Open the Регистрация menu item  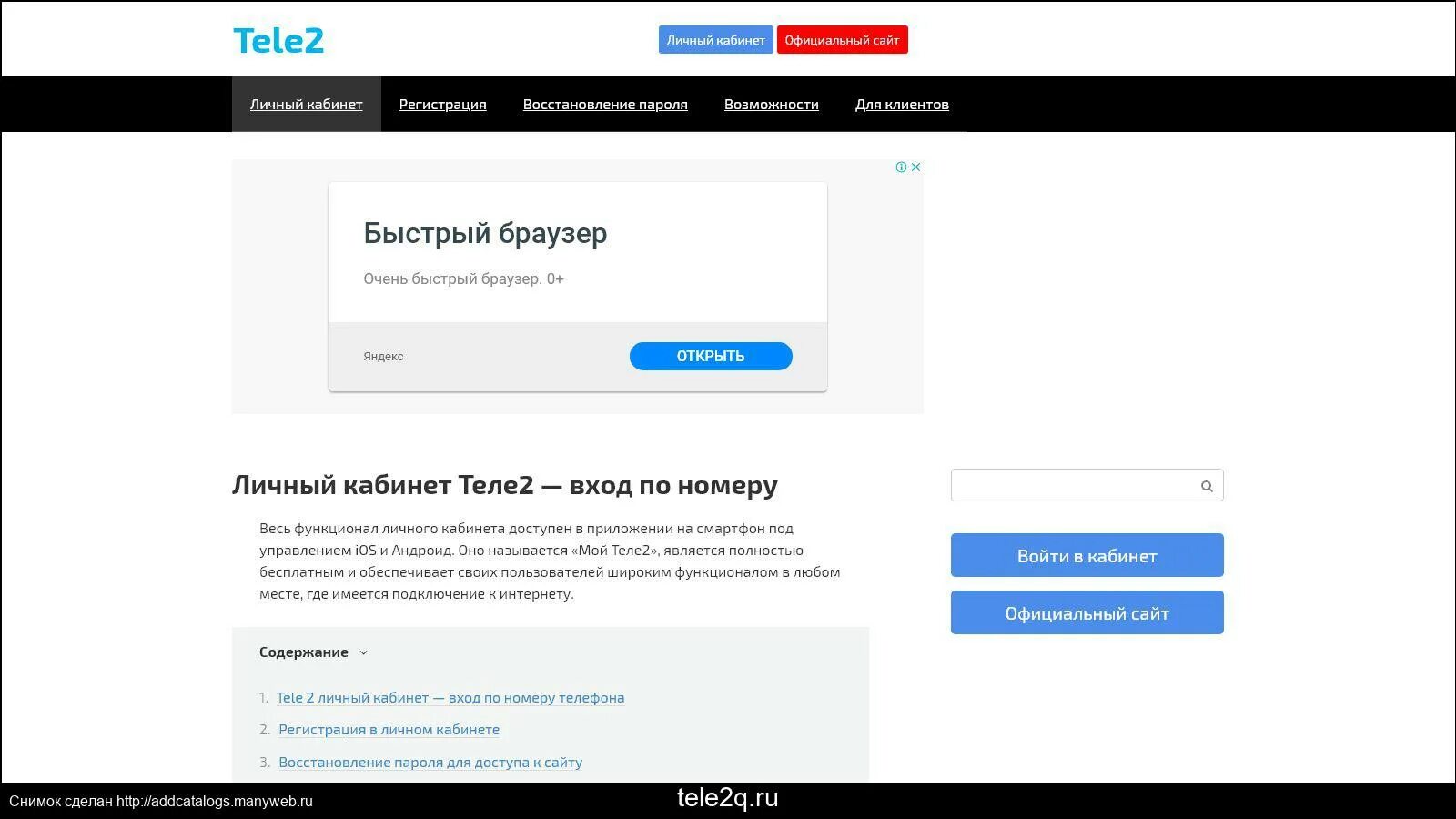442,105
